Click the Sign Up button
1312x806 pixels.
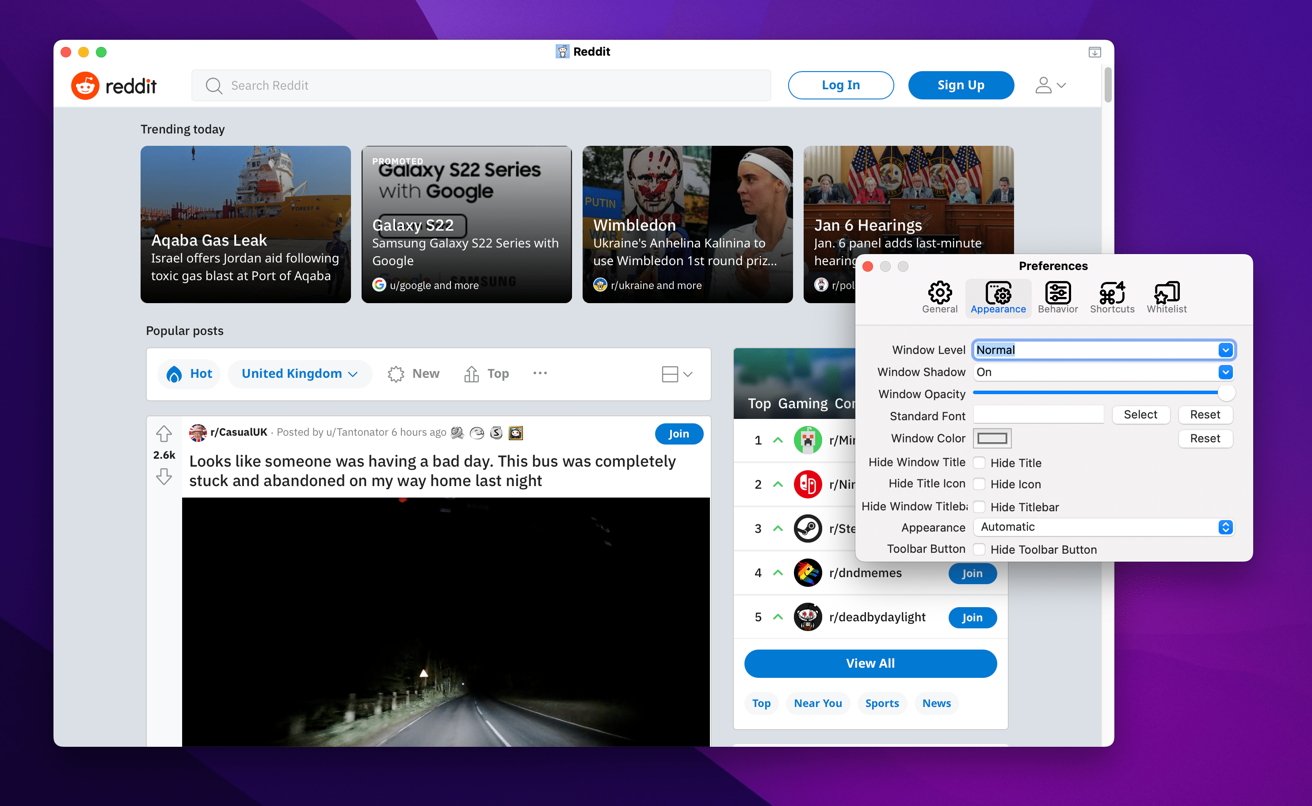(x=961, y=85)
